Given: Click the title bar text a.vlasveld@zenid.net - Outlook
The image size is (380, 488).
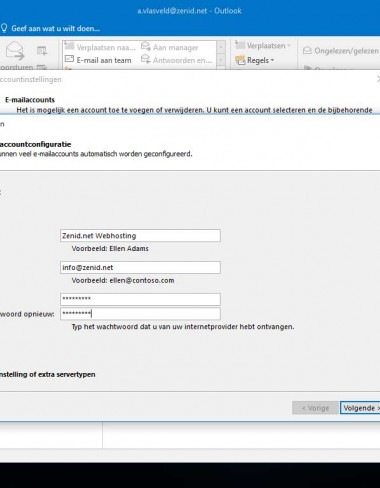Looking at the screenshot, I should (x=189, y=11).
